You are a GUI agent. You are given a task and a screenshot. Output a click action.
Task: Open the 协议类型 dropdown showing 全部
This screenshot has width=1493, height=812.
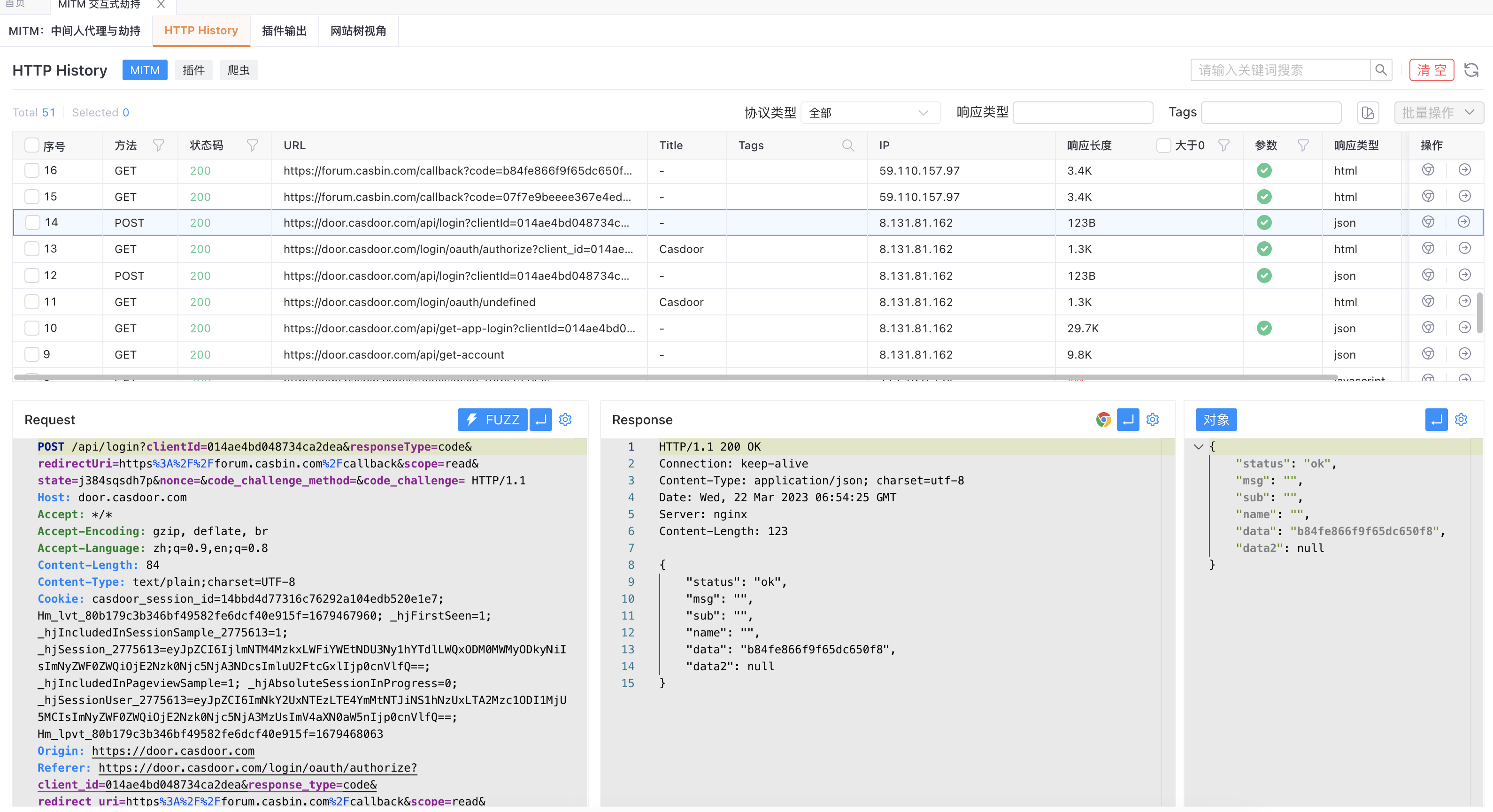point(870,113)
